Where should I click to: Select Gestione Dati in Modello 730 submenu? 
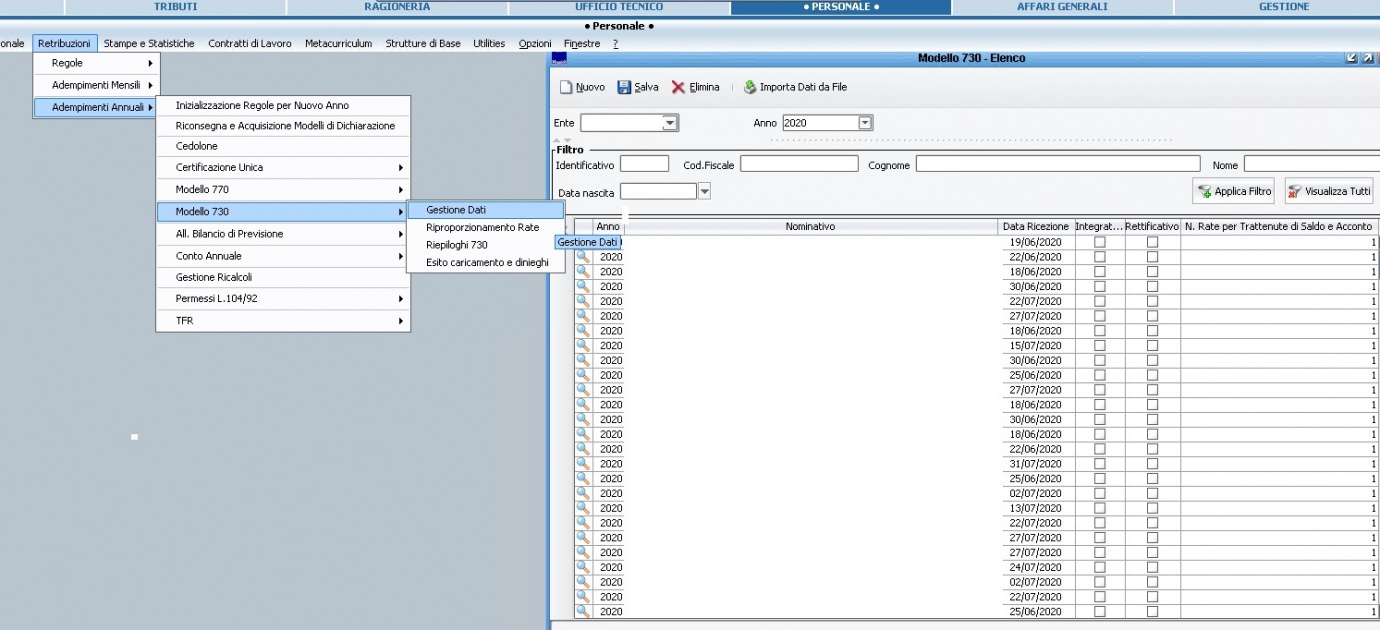point(486,210)
